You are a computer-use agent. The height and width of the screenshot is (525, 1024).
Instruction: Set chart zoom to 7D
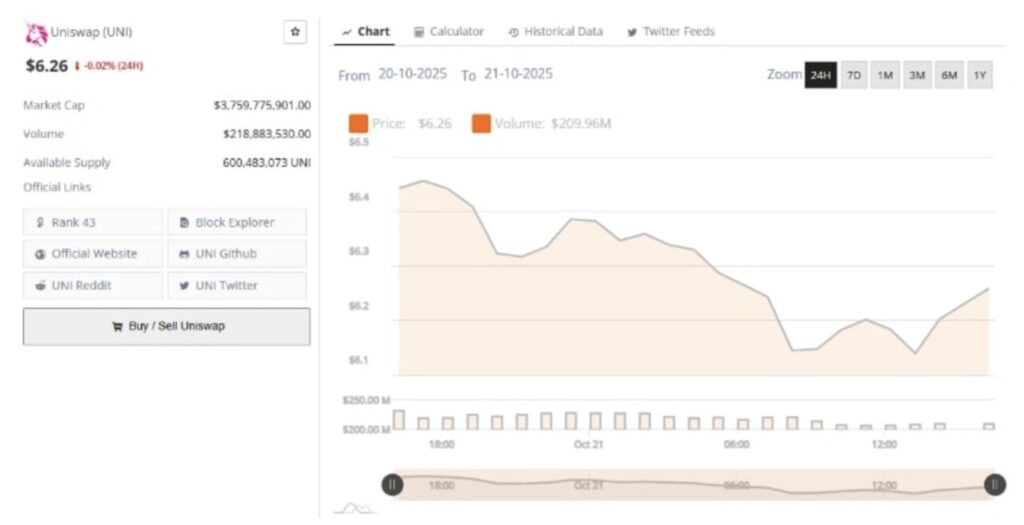pyautogui.click(x=853, y=75)
